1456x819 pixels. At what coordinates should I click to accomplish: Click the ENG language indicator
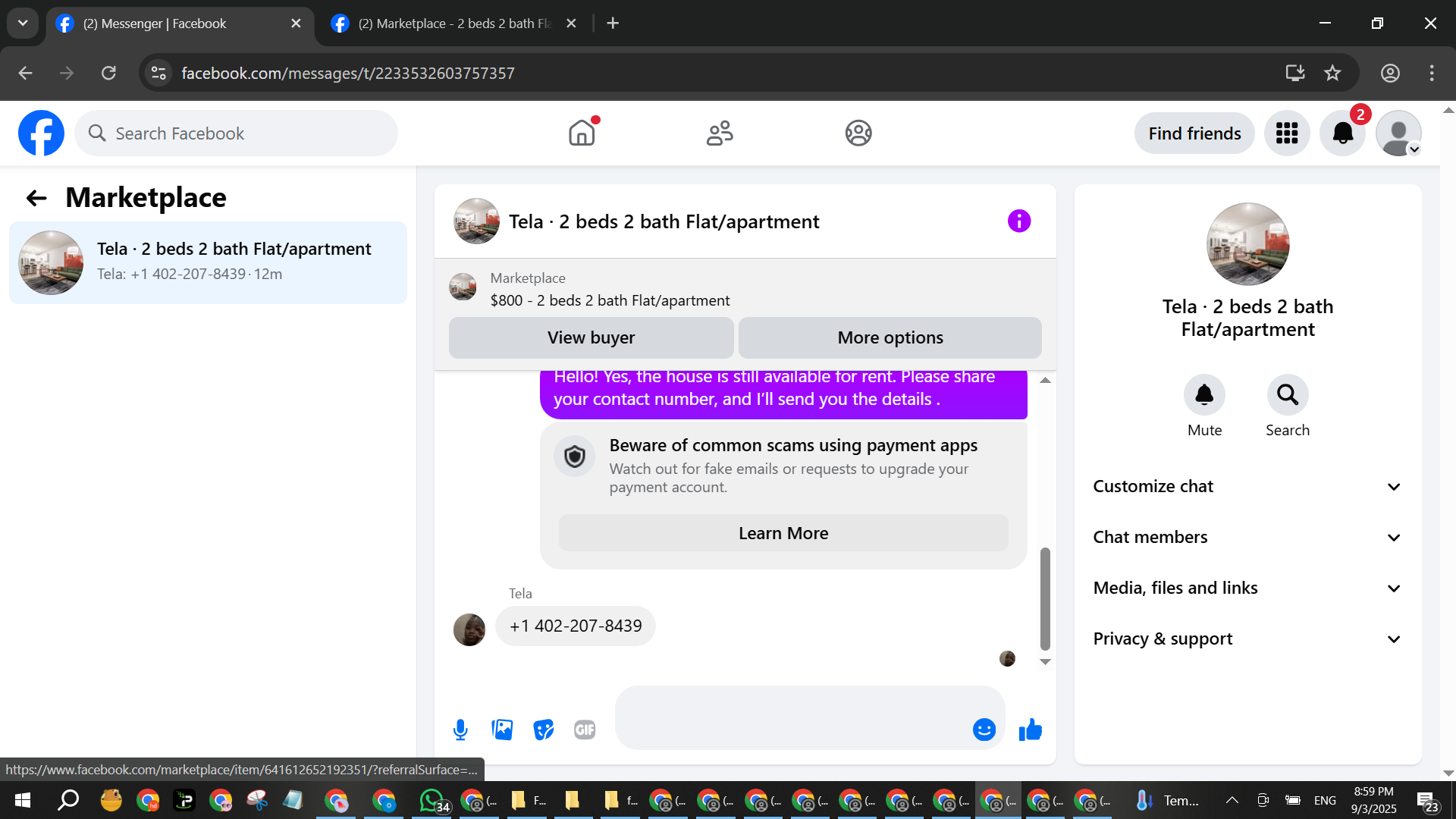point(1325,800)
